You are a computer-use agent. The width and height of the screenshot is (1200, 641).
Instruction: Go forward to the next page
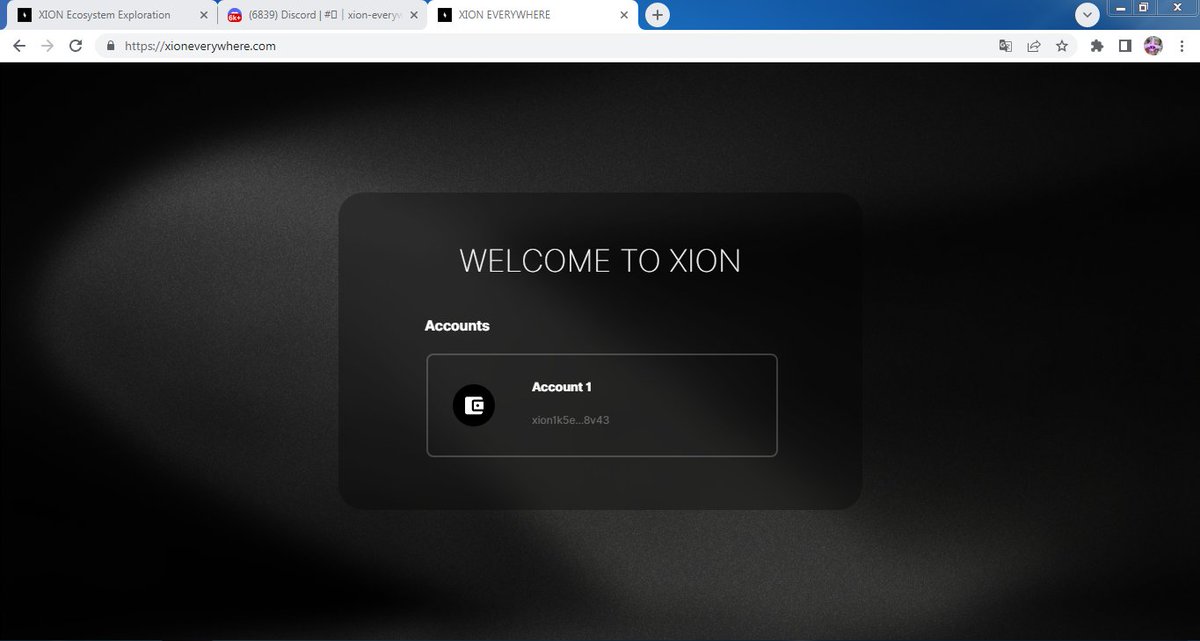point(47,46)
